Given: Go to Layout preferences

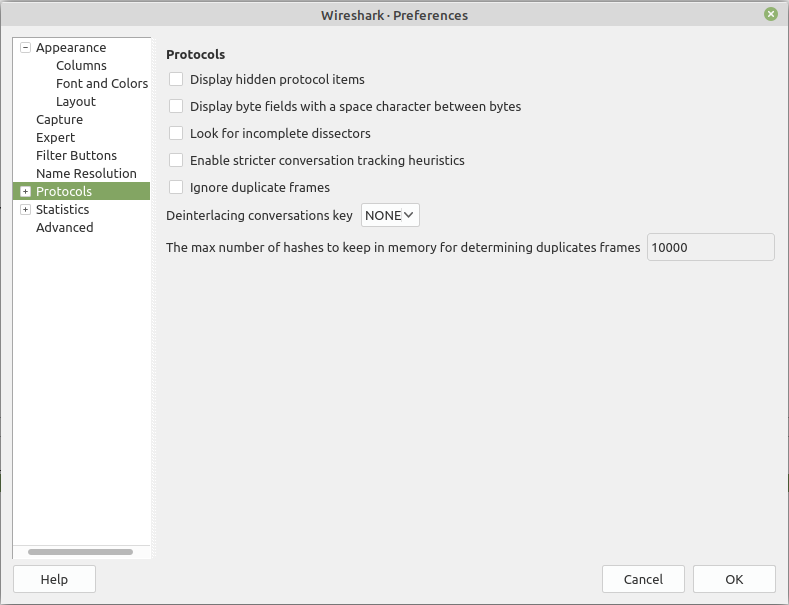Looking at the screenshot, I should click(76, 102).
